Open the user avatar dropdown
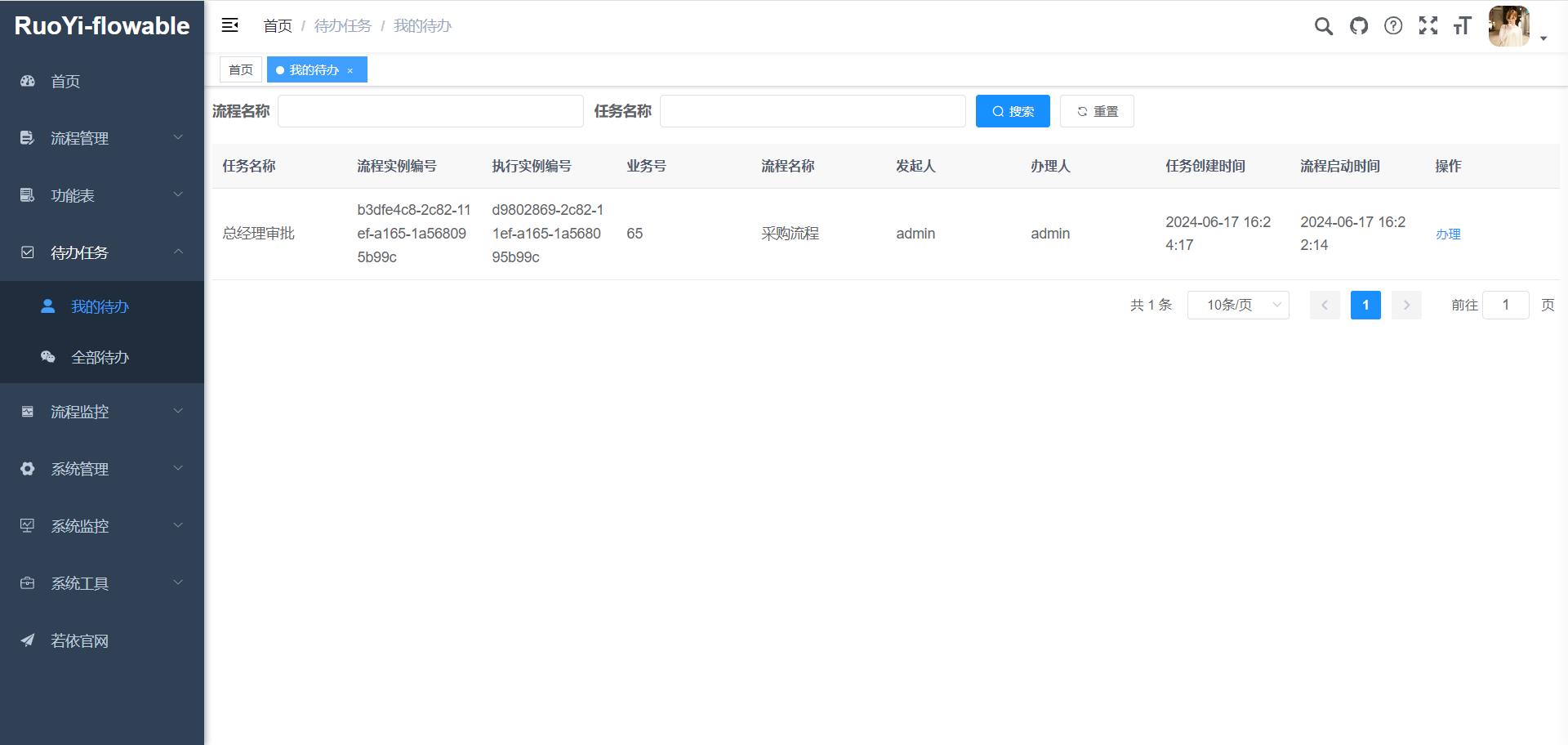This screenshot has height=745, width=1568. click(1508, 25)
